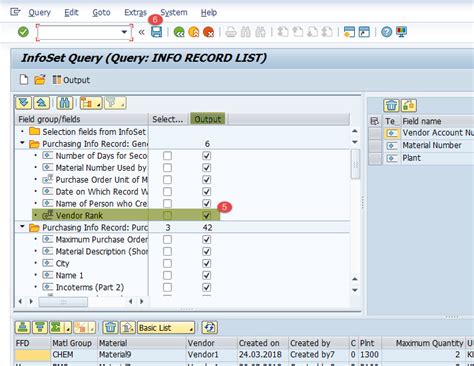Expand Selection fields from InfoSet folder
The image size is (474, 366).
click(22, 132)
